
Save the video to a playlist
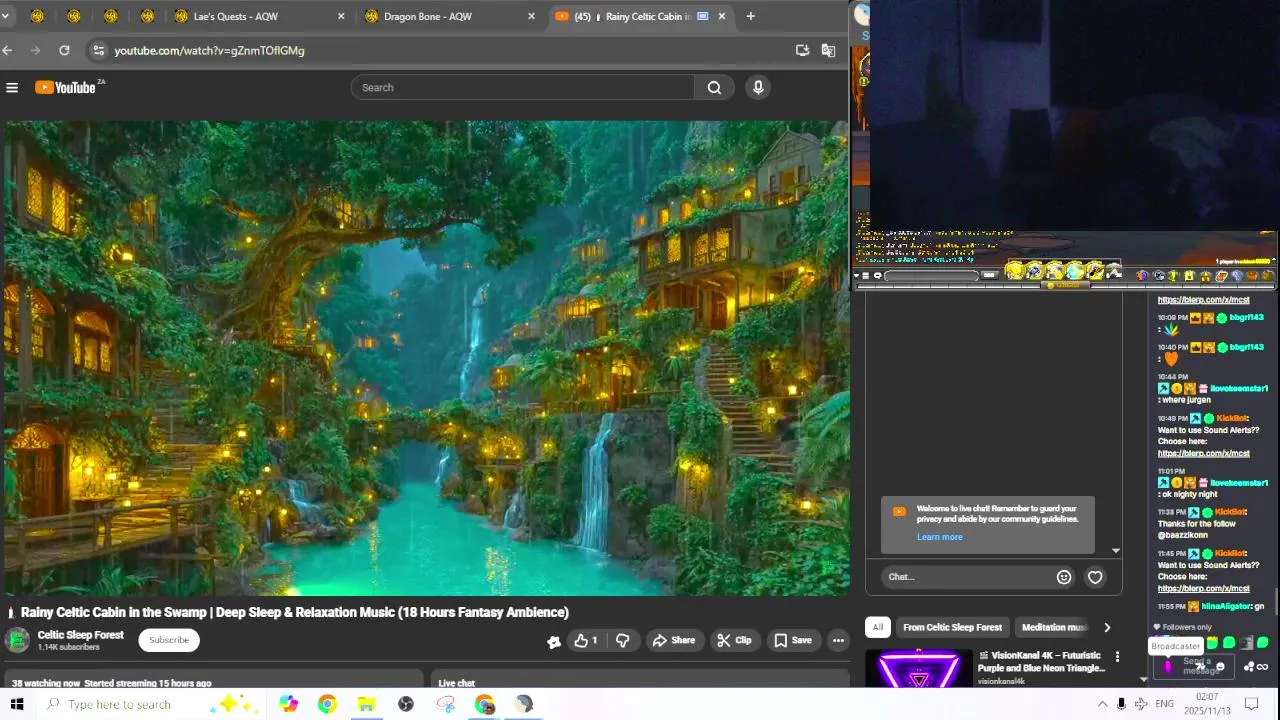793,640
